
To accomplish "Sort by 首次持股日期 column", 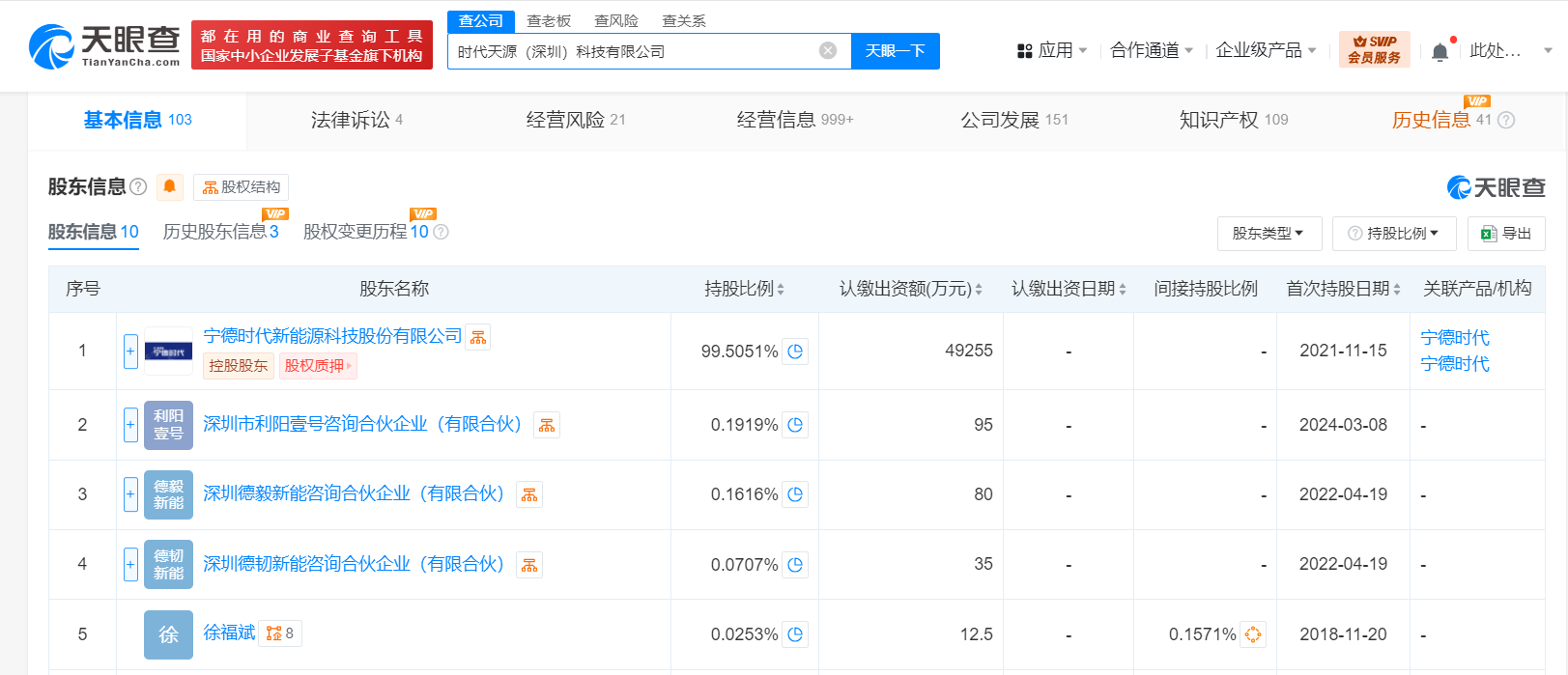I will pos(1343,289).
